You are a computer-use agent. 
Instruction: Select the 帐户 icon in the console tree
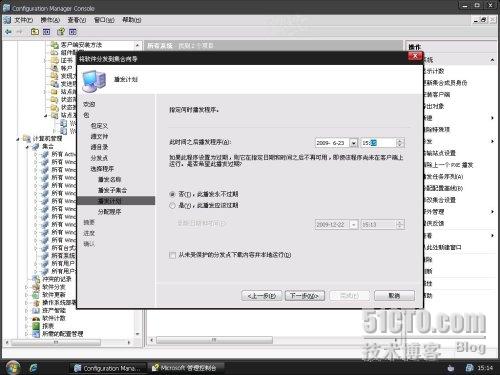(x=54, y=68)
